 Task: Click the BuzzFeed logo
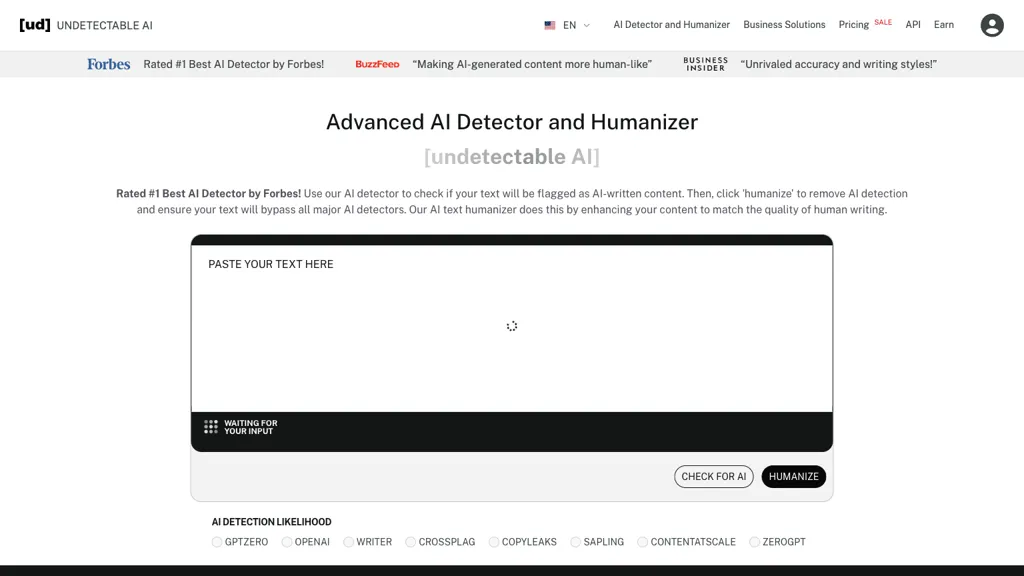coord(377,64)
